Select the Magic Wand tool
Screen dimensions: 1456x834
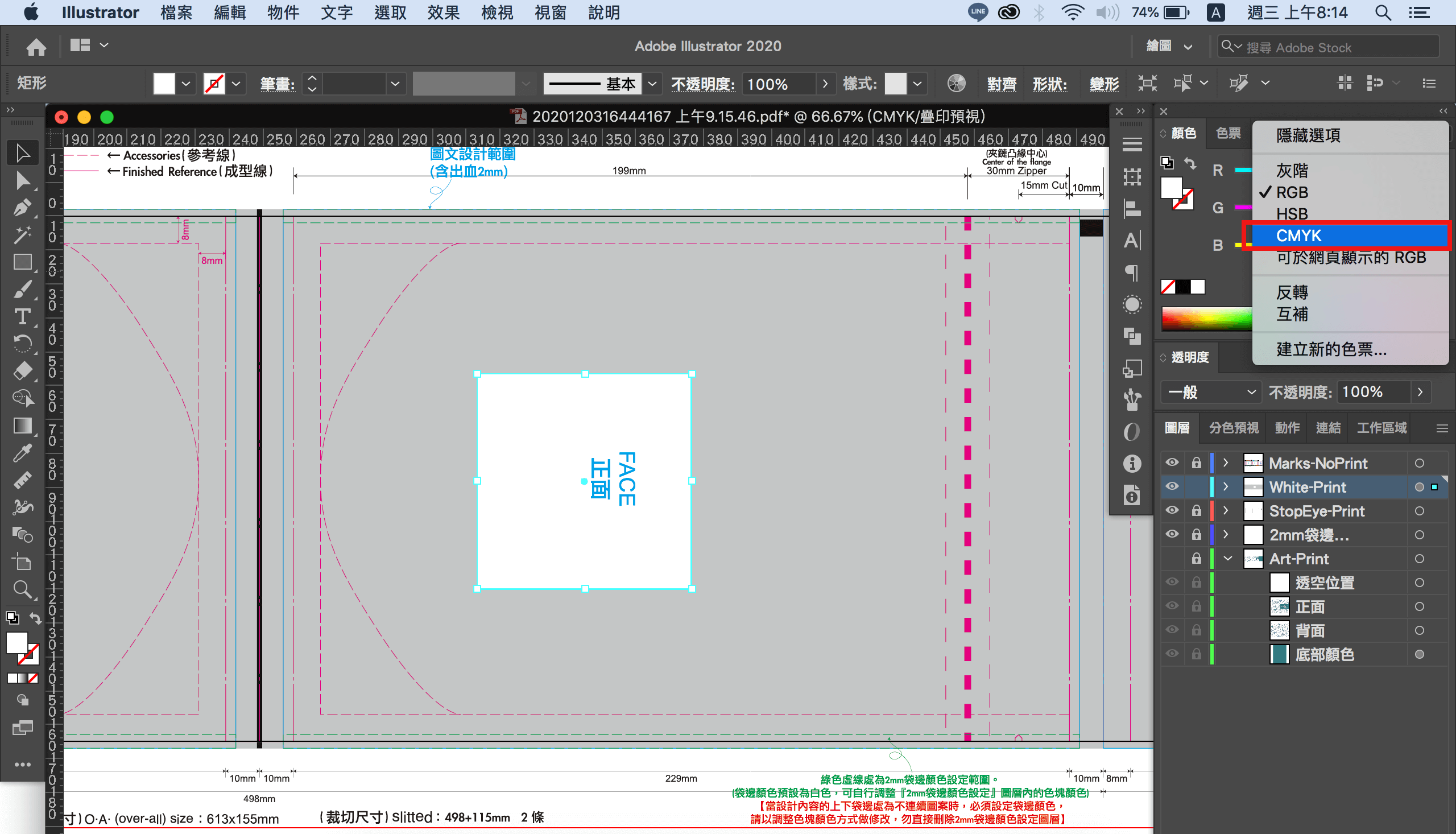click(22, 234)
